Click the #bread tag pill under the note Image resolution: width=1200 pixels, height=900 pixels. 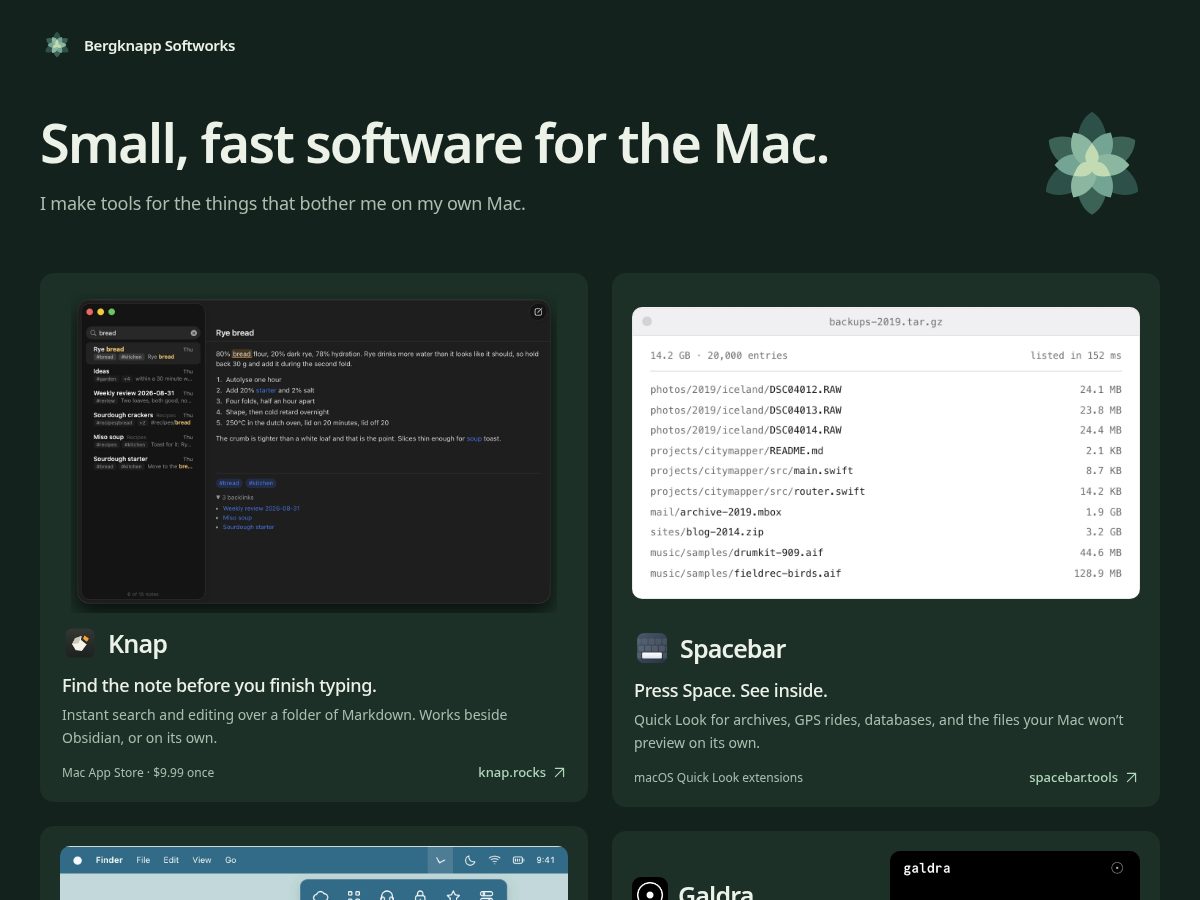point(229,483)
